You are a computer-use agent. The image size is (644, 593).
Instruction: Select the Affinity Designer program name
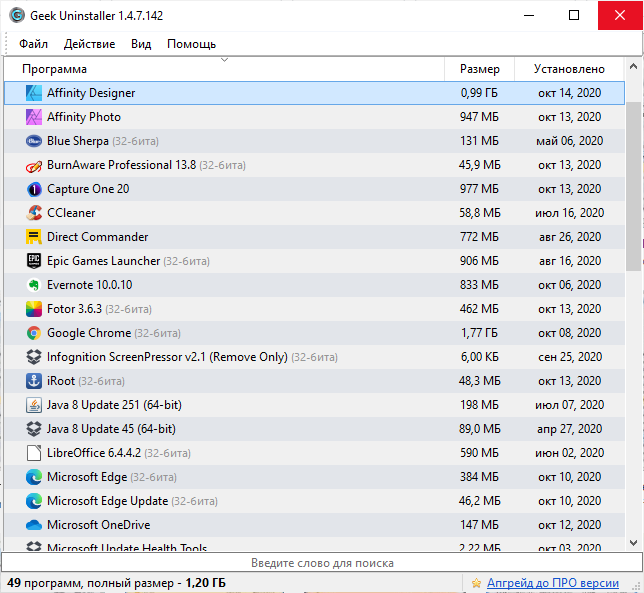pyautogui.click(x=91, y=93)
